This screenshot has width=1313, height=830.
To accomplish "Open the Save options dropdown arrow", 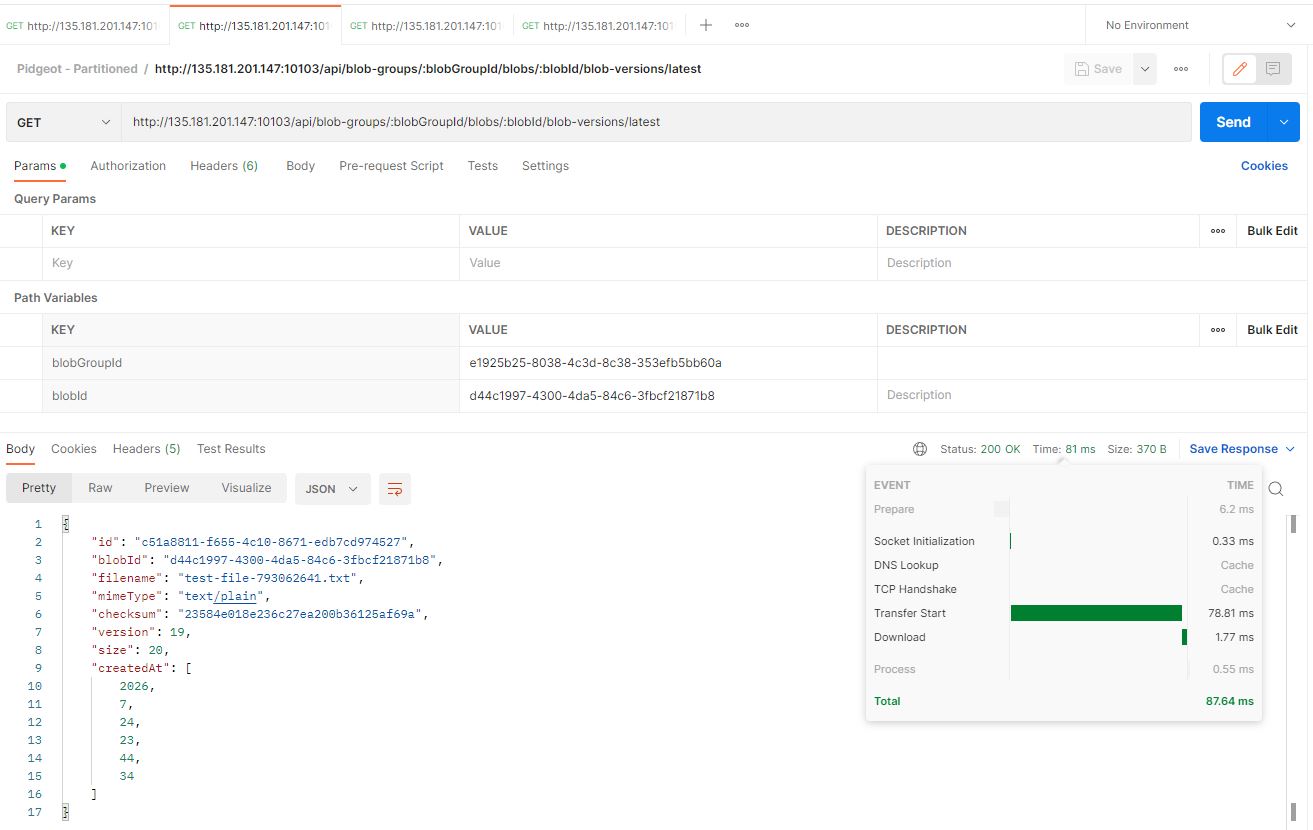I will pyautogui.click(x=1145, y=69).
